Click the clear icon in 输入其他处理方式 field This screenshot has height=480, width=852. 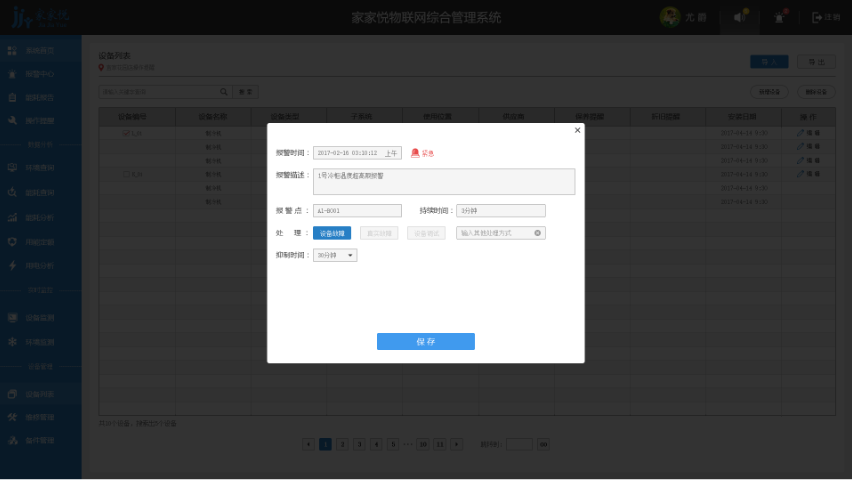click(538, 233)
